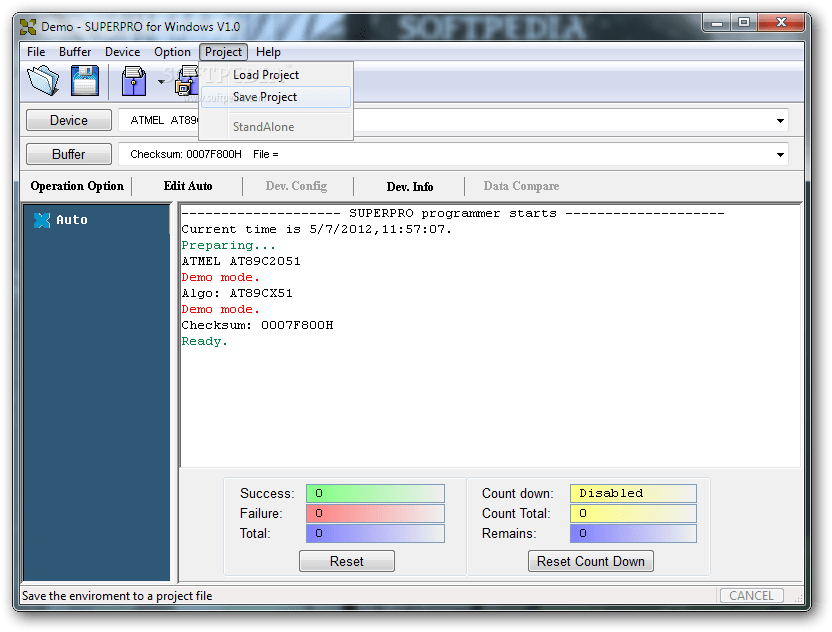Open a file with the folder toolbar icon

tap(42, 80)
